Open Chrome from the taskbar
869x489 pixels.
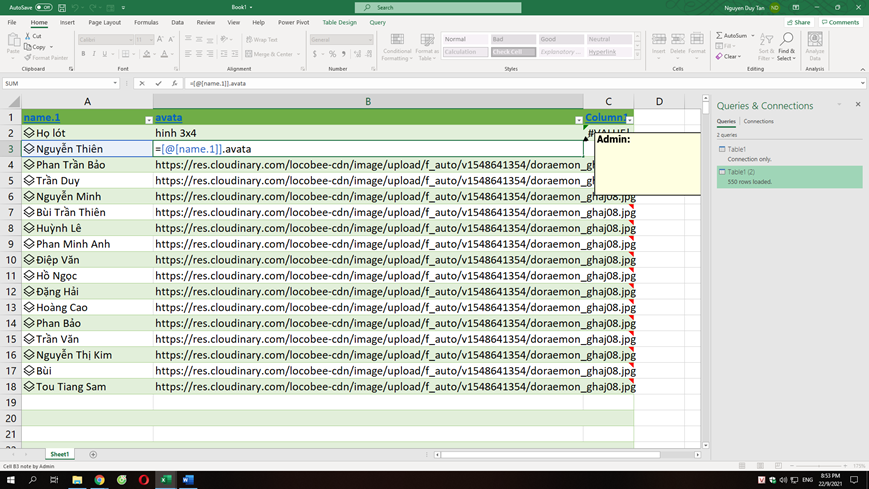(x=99, y=480)
